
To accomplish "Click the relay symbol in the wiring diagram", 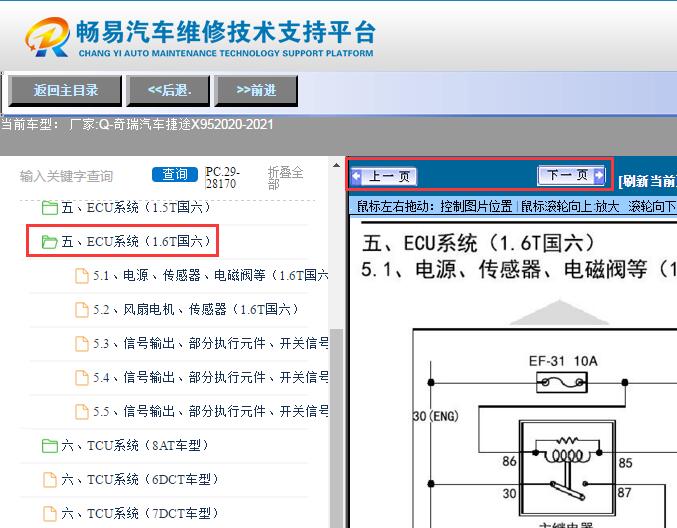I will tap(567, 468).
